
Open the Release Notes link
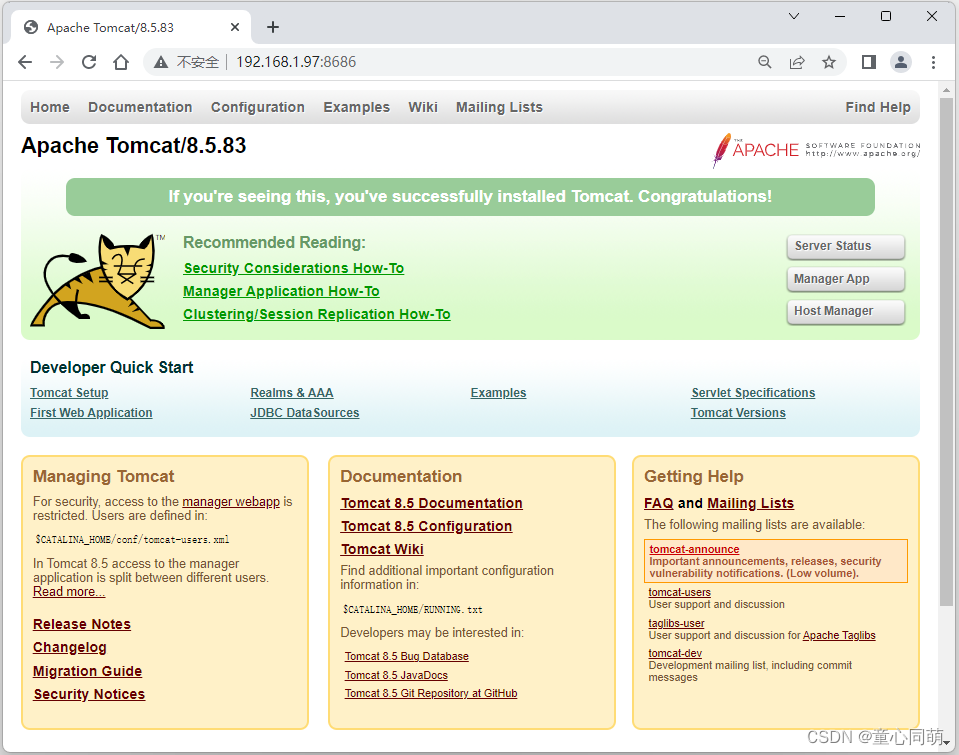(82, 624)
